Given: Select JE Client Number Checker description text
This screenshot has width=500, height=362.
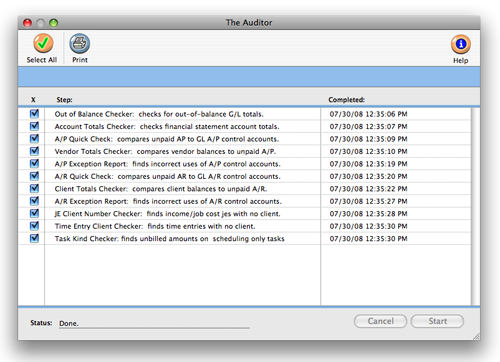Looking at the screenshot, I should click(167, 214).
